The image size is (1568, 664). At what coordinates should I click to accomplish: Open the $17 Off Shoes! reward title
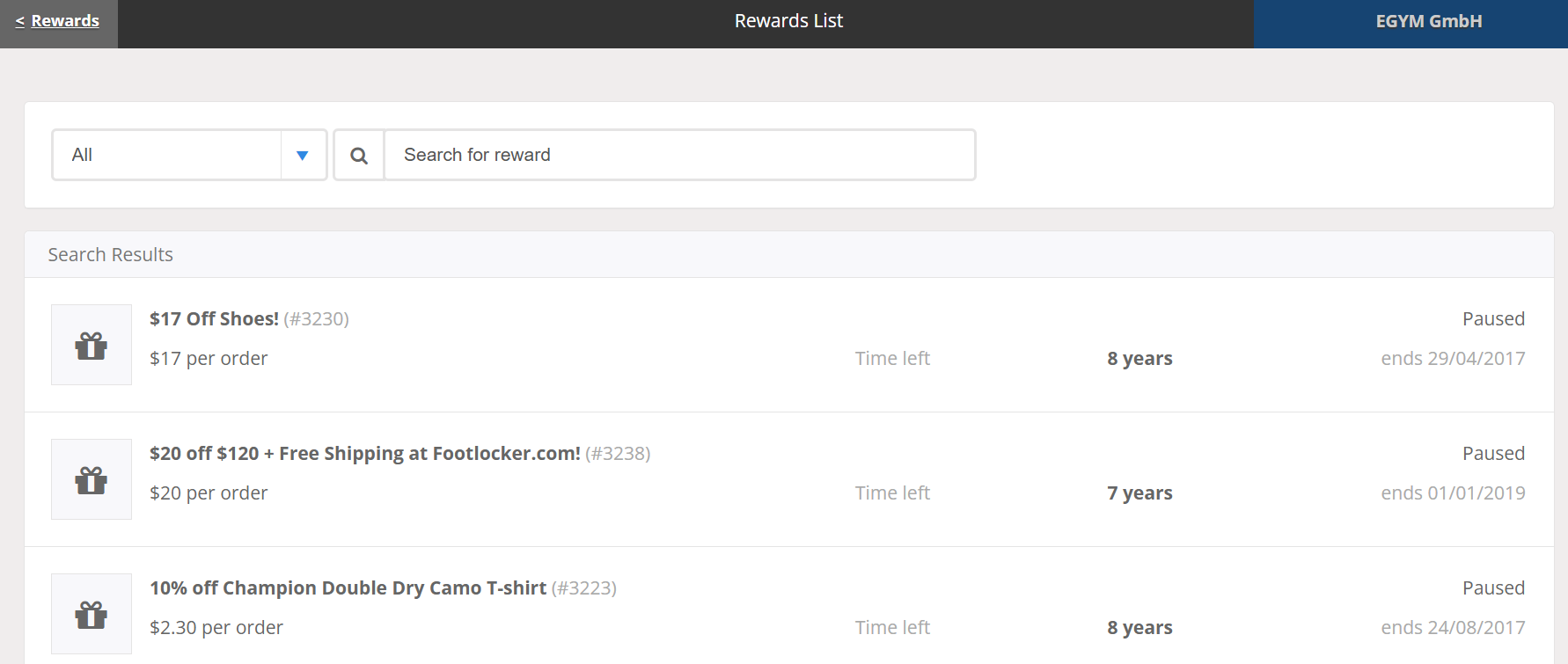pyautogui.click(x=214, y=319)
